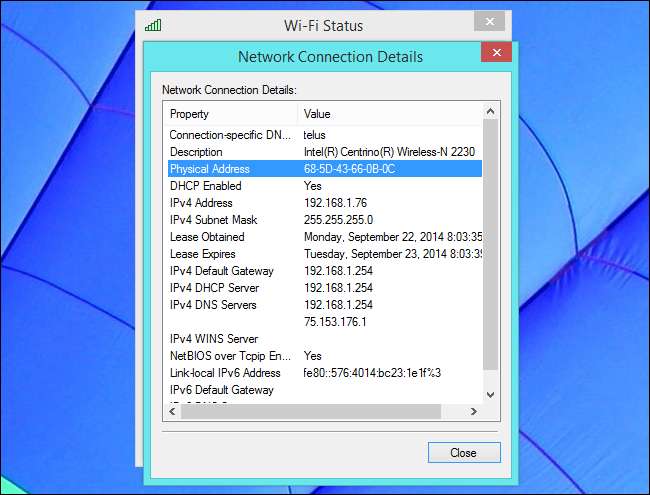Select the Physical Address row
This screenshot has width=650, height=495.
pos(325,169)
